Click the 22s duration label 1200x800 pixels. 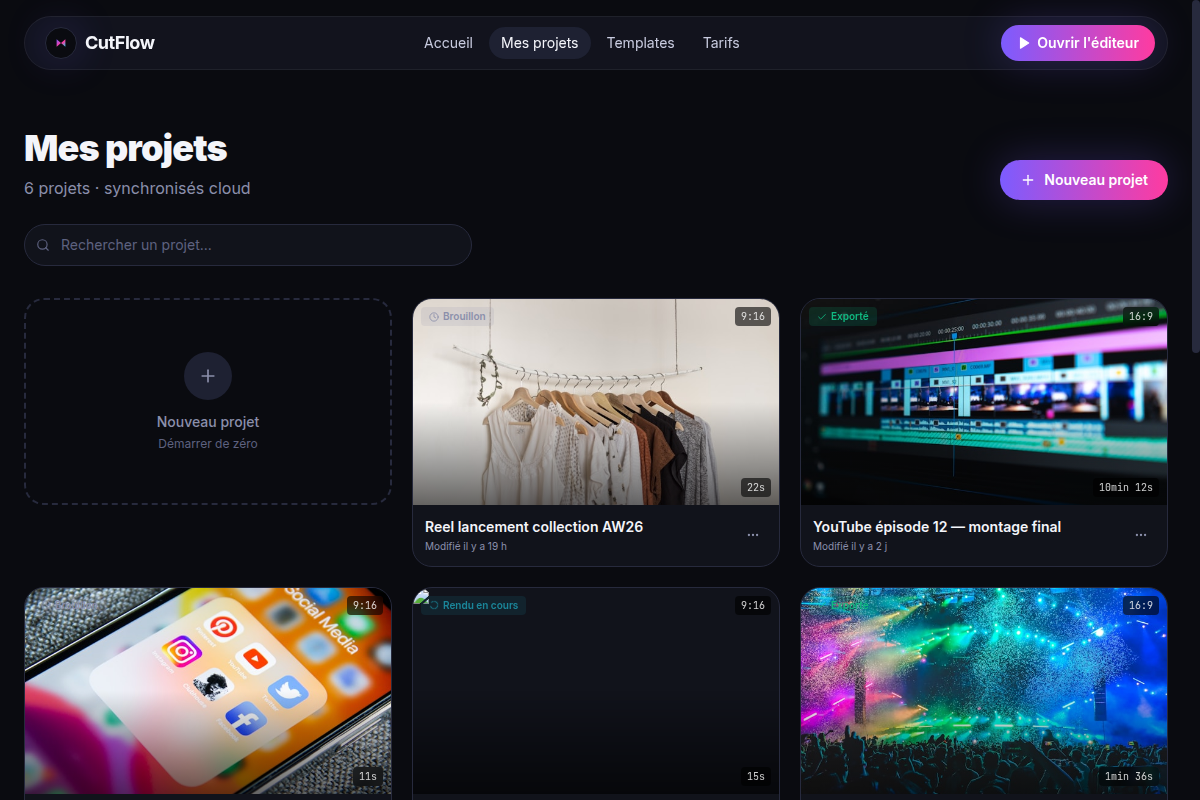coord(755,488)
